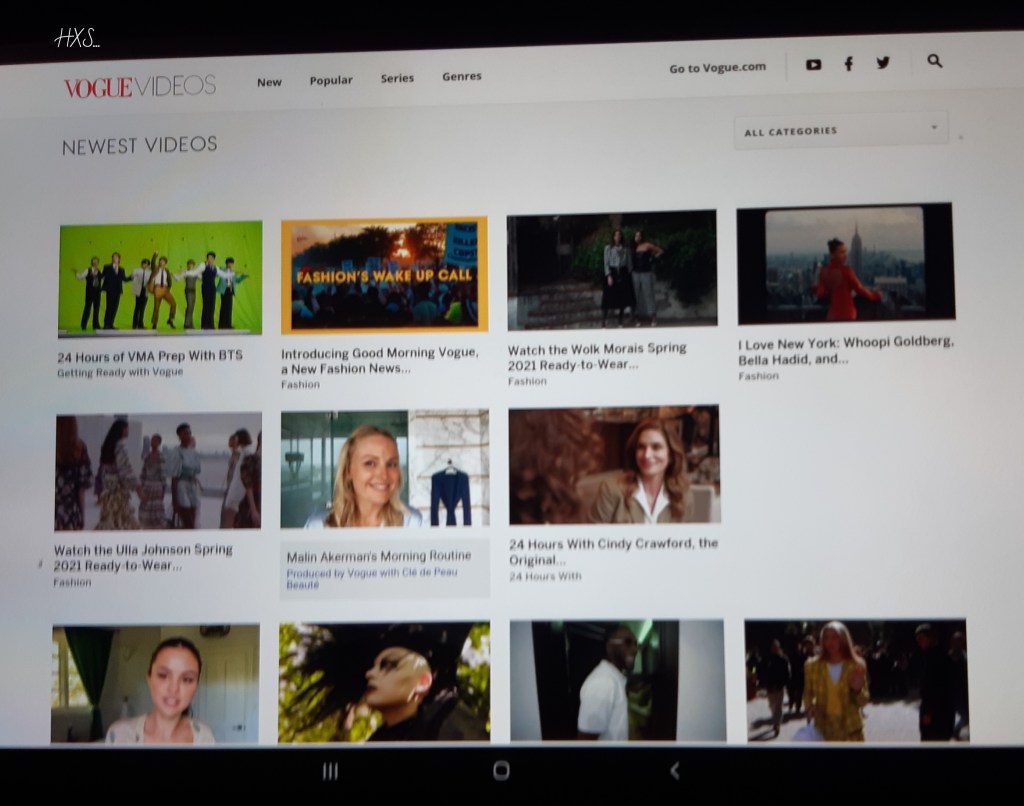The width and height of the screenshot is (1024, 806).
Task: Click the Facebook icon in header
Action: pos(848,64)
